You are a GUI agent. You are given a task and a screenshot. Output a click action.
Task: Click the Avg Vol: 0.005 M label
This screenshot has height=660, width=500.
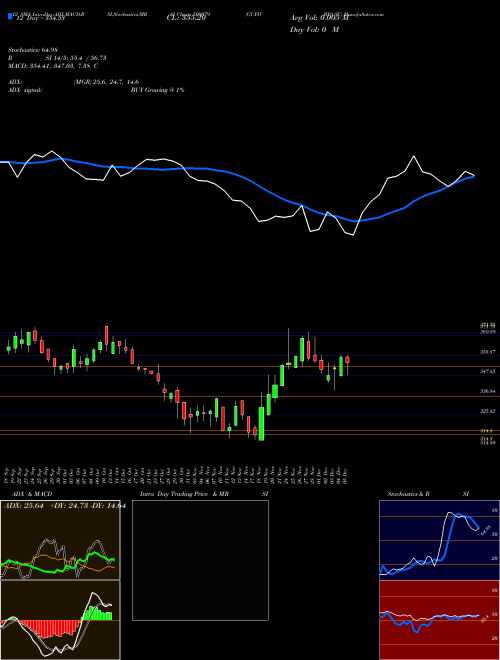(319, 18)
